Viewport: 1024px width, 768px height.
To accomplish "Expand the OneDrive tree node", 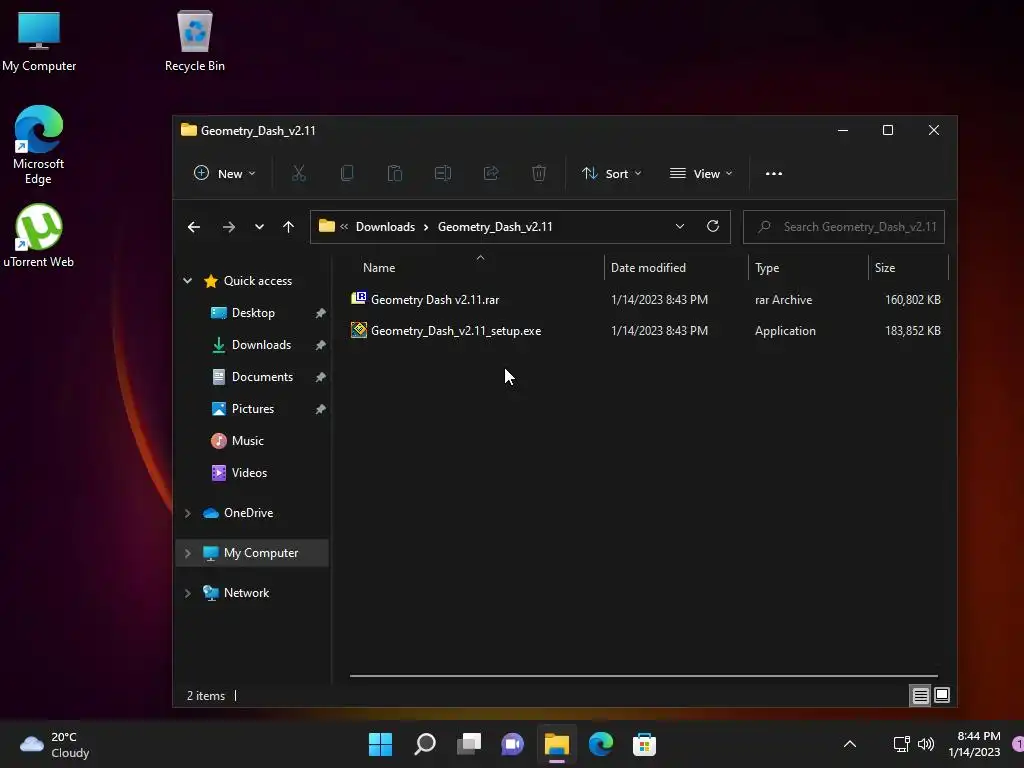I will [x=187, y=513].
